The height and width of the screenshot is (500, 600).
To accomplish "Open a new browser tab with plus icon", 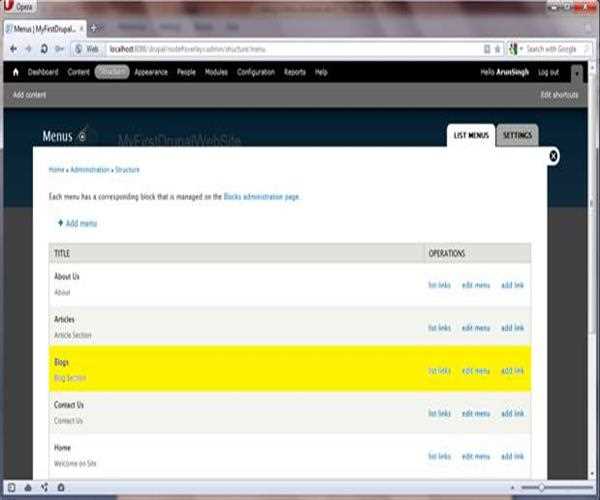I will tap(94, 28).
